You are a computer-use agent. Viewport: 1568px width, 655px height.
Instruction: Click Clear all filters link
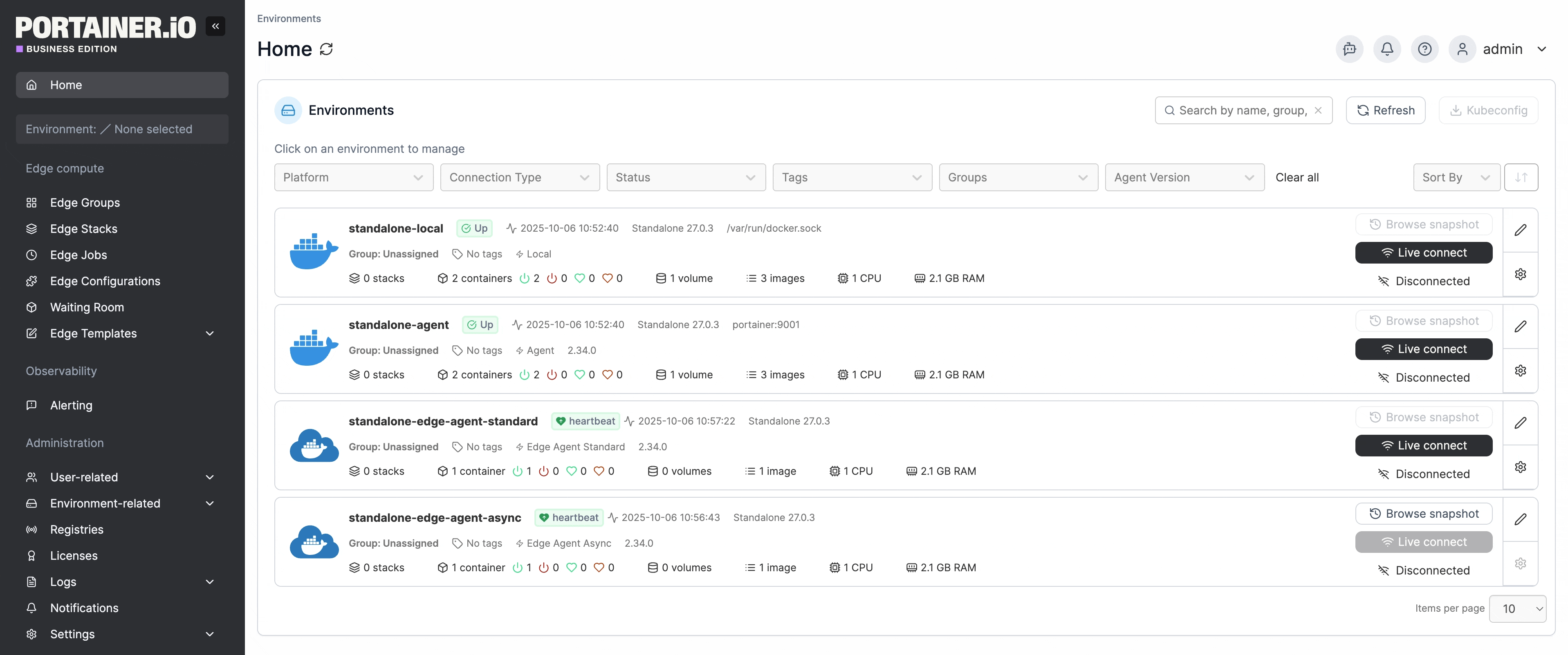pyautogui.click(x=1297, y=178)
